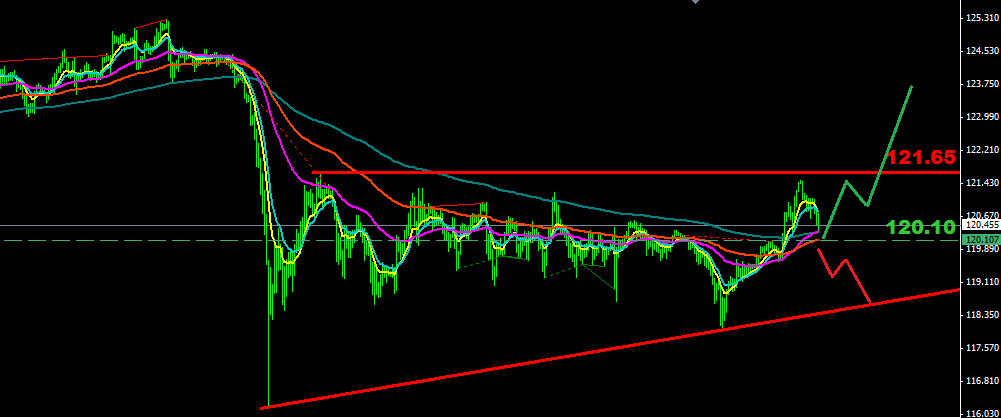1001x418 pixels.
Task: Select the current price tag 120.455
Action: tap(981, 225)
